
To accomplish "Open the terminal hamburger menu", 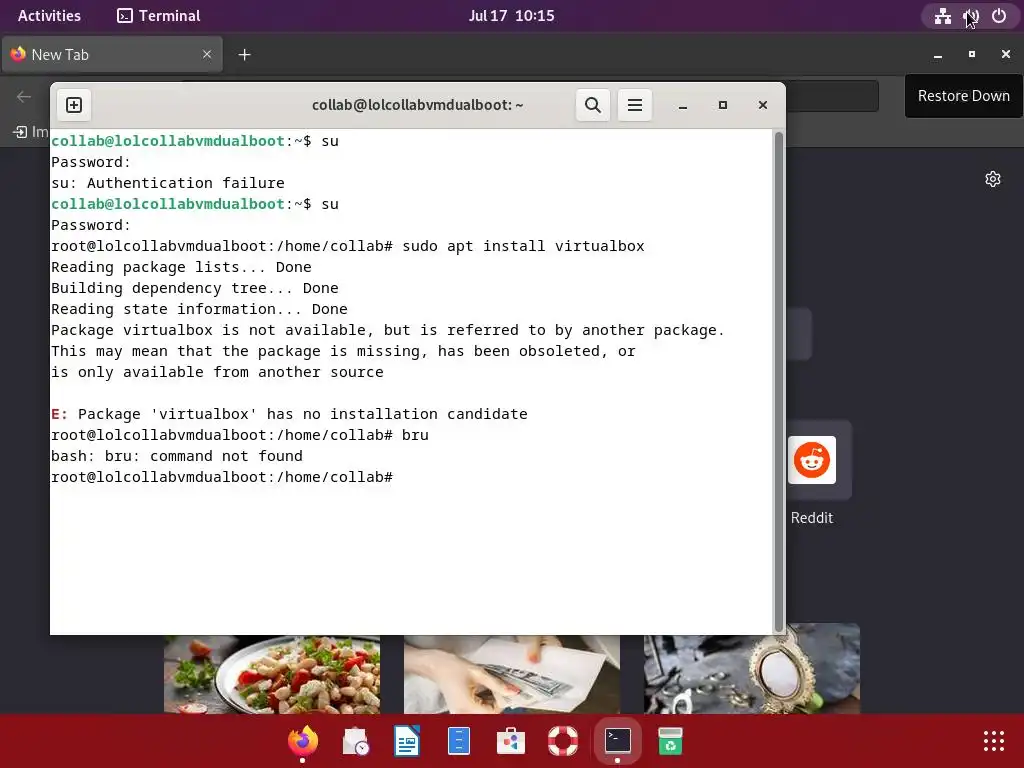I will [635, 105].
